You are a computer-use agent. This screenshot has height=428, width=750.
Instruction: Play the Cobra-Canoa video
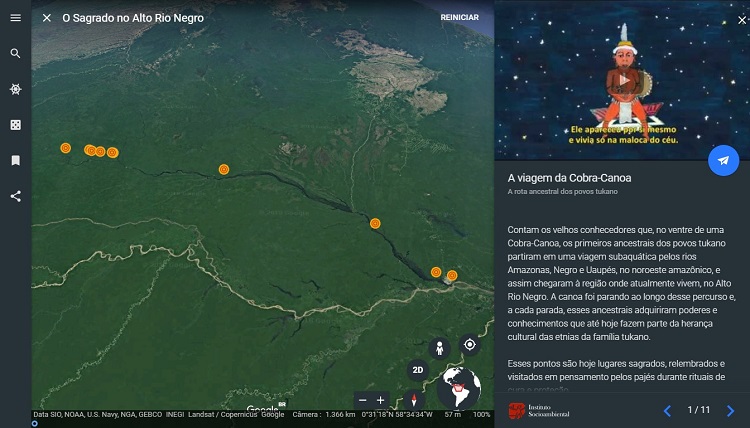point(622,80)
